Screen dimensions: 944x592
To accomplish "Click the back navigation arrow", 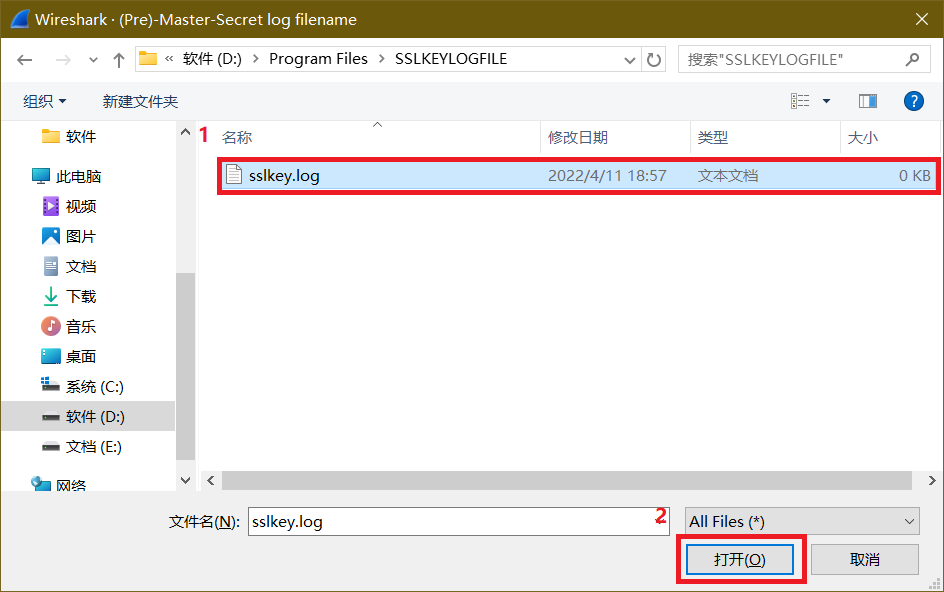I will tap(25, 60).
